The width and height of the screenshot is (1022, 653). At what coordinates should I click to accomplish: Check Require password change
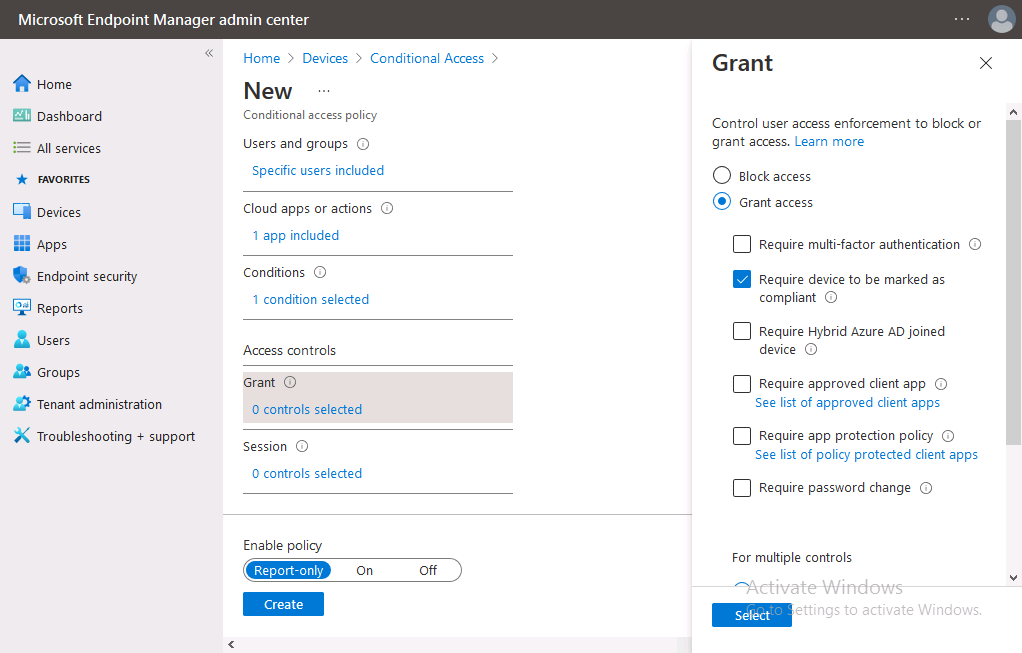point(742,487)
